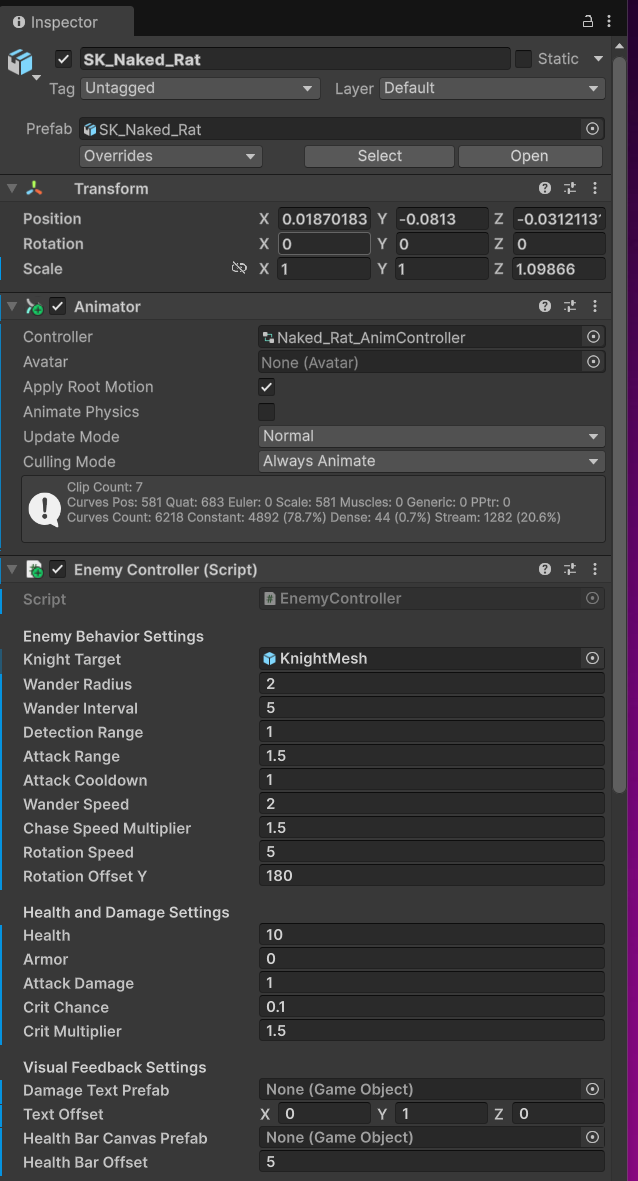Click Scale constrained proportions link icon
The image size is (638, 1181).
pyautogui.click(x=239, y=268)
